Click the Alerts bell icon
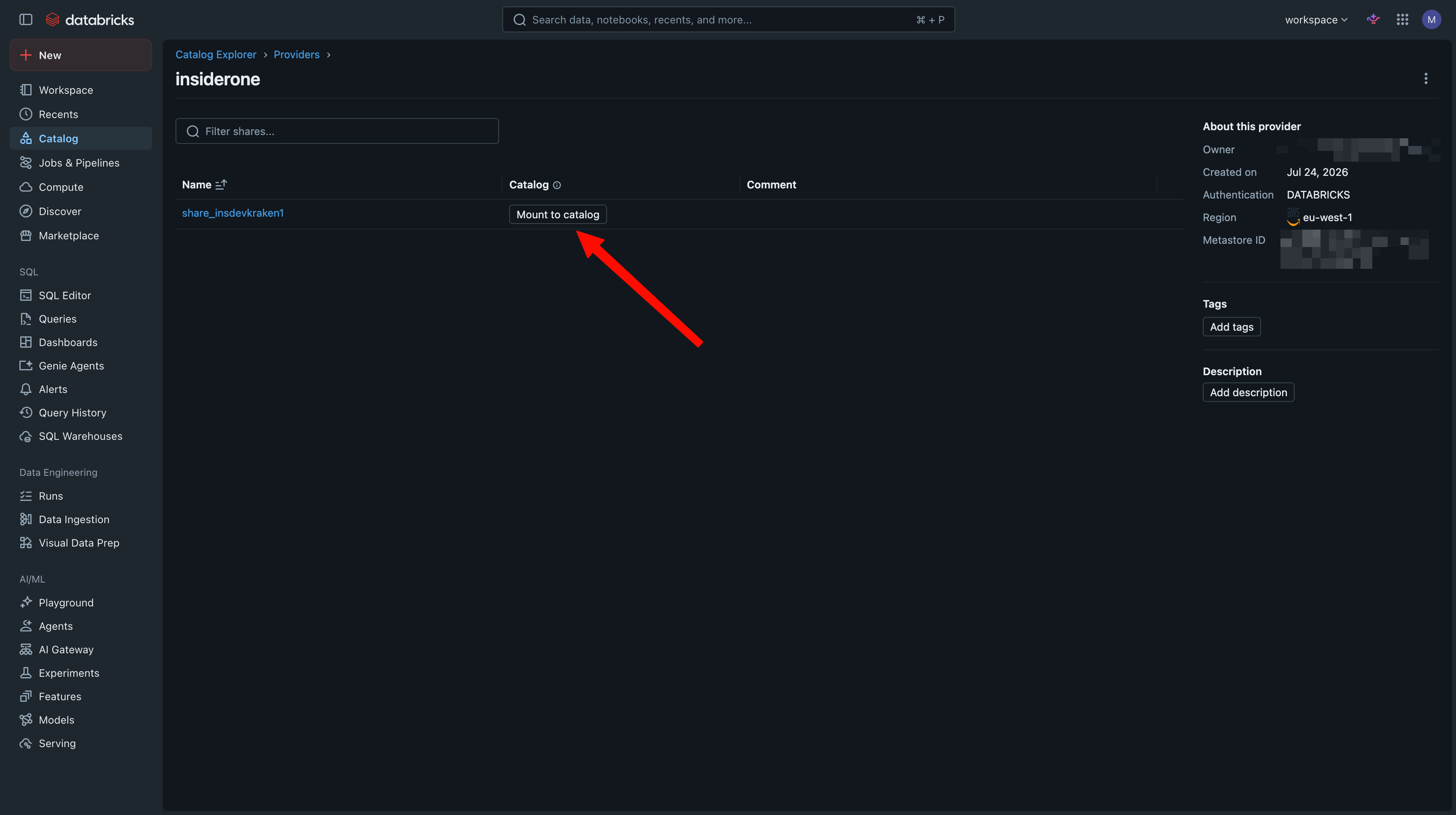The image size is (1456, 815). click(26, 389)
